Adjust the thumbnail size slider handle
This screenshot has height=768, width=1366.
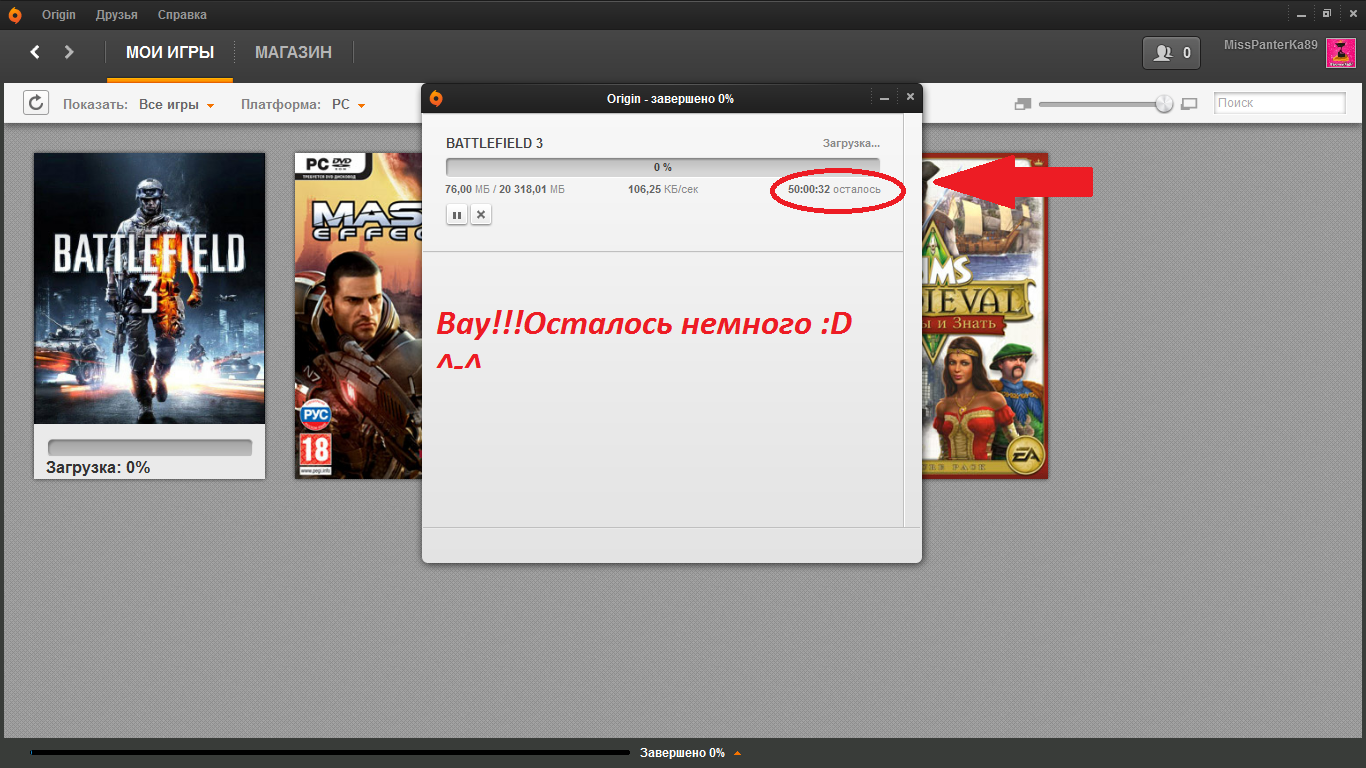1164,103
